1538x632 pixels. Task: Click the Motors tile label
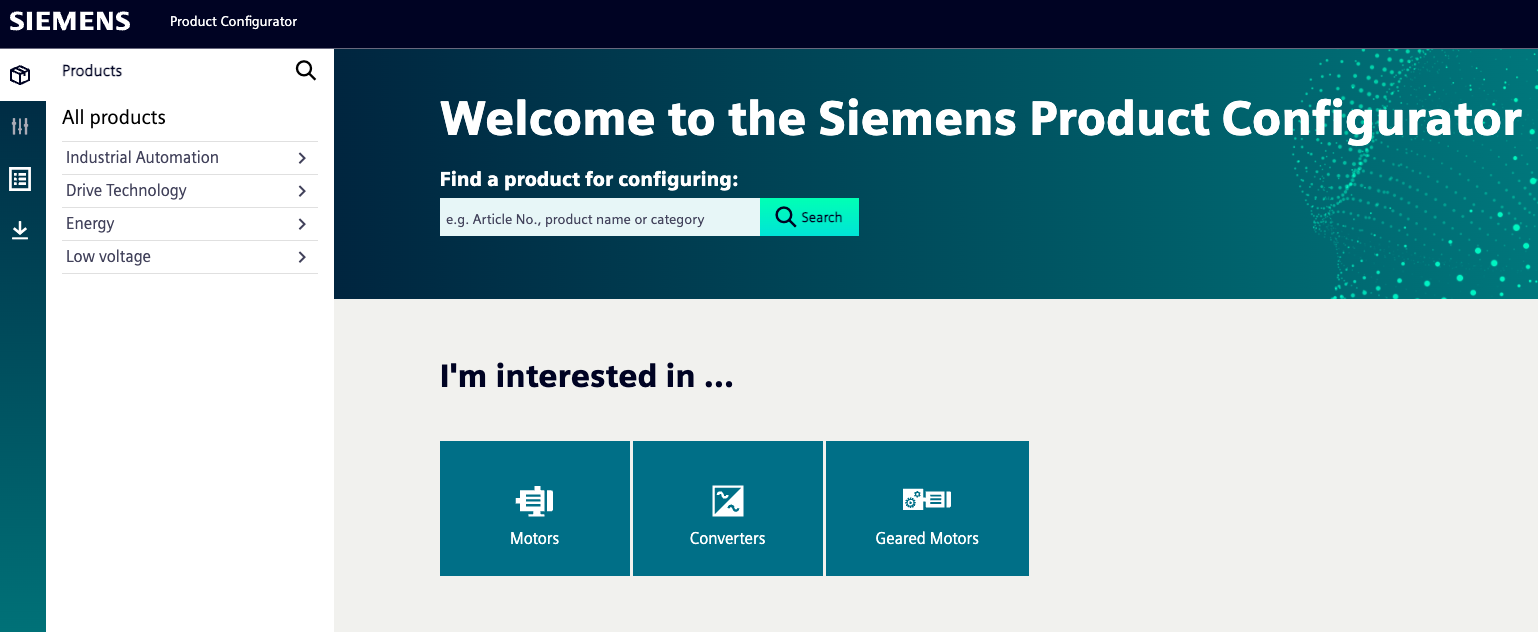(x=534, y=538)
